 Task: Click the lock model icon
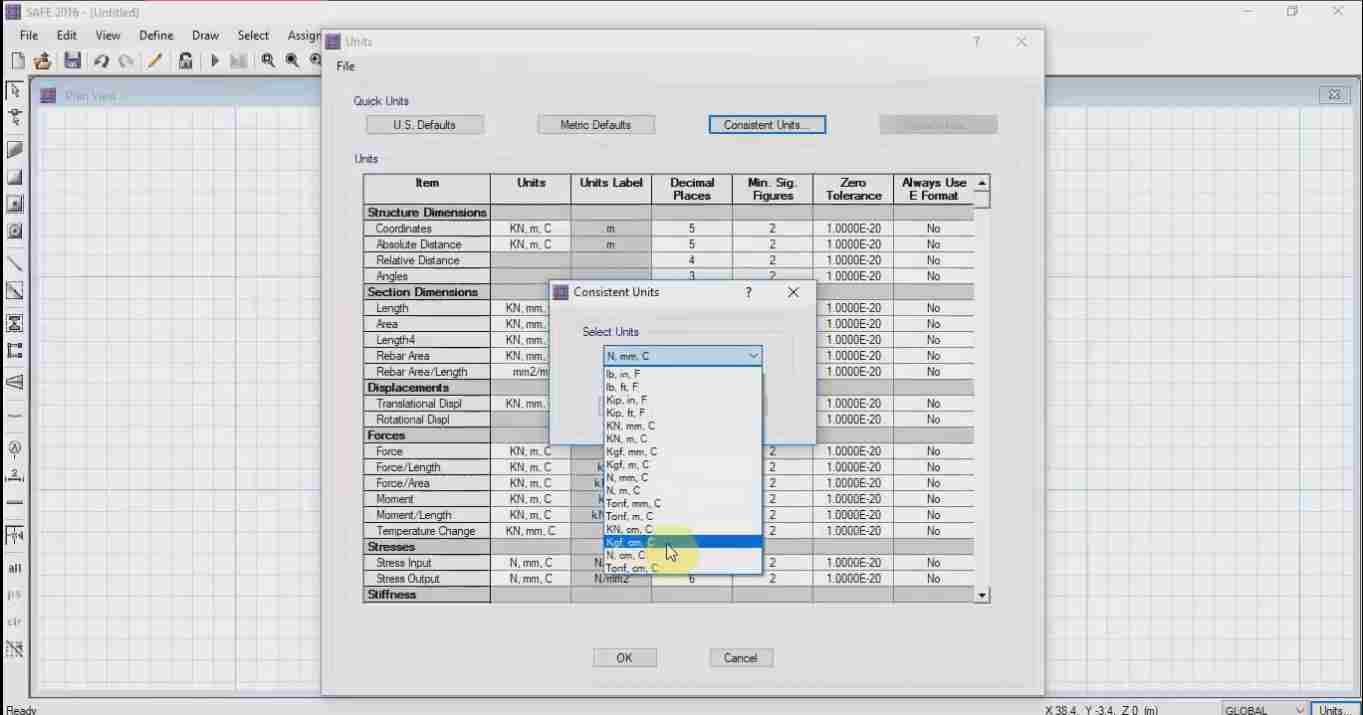[x=185, y=61]
